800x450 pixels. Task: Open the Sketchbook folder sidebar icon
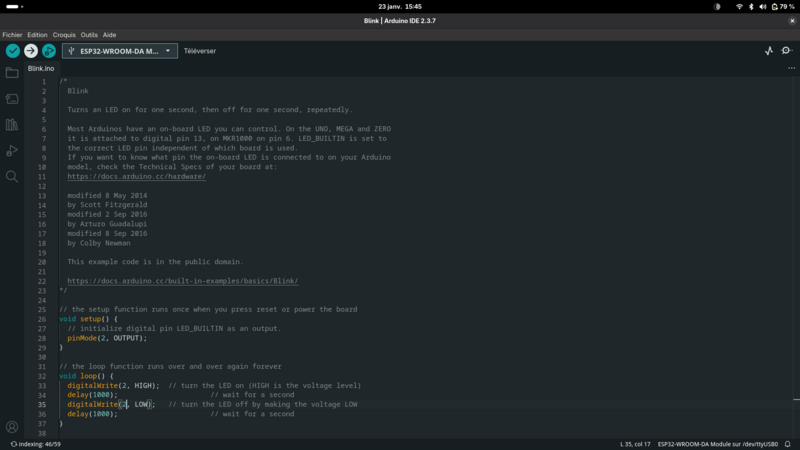[12, 73]
